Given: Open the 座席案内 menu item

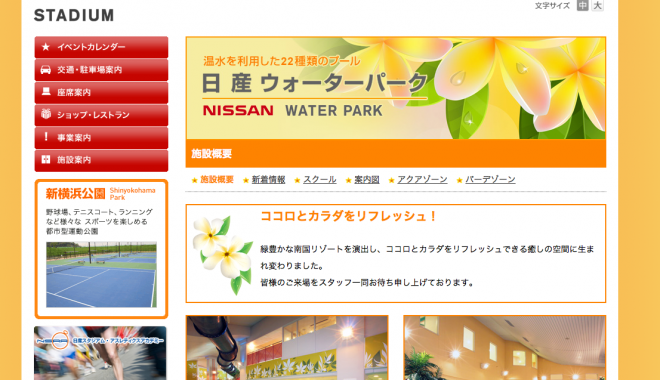Looking at the screenshot, I should (101, 93).
